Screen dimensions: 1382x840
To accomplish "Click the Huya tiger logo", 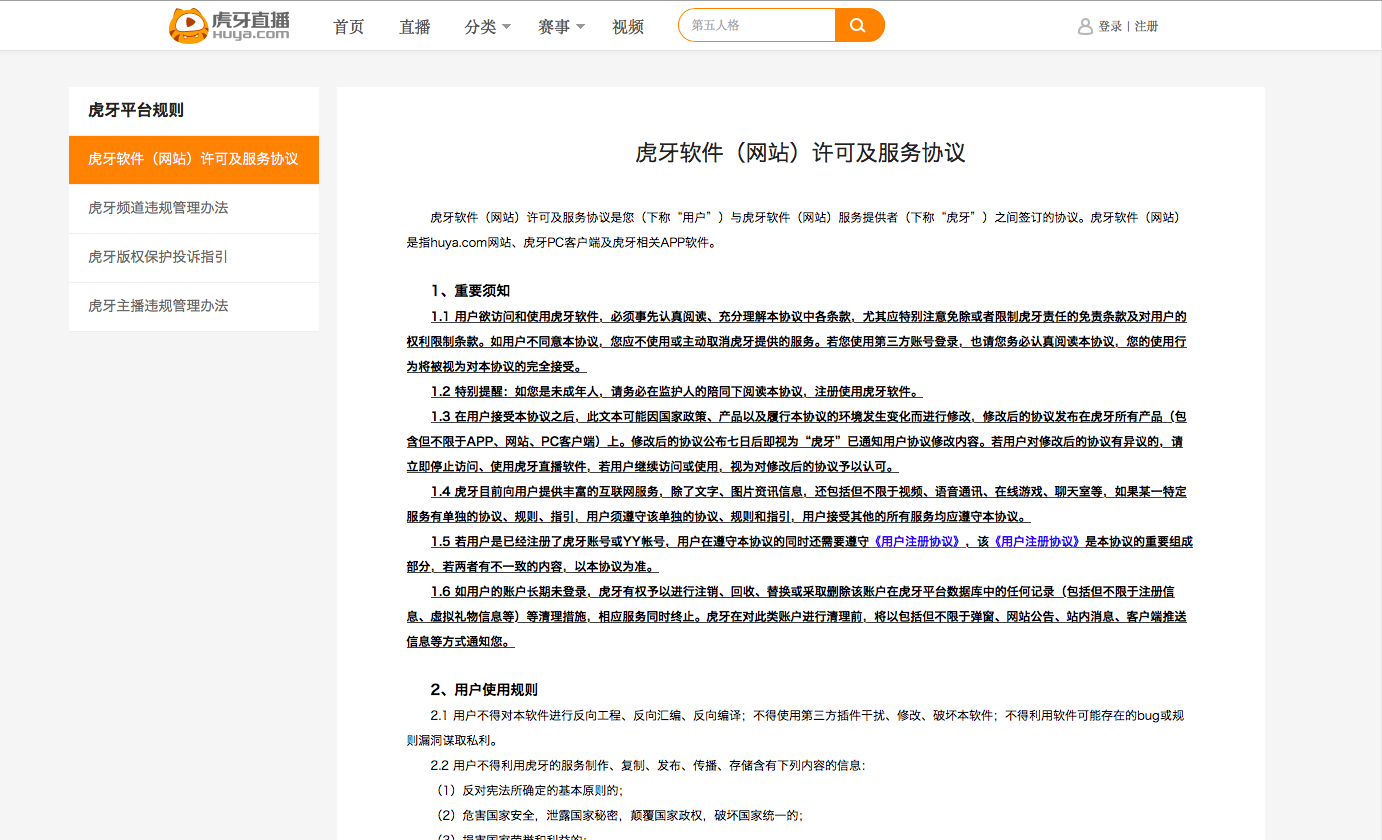I will 229,26.
